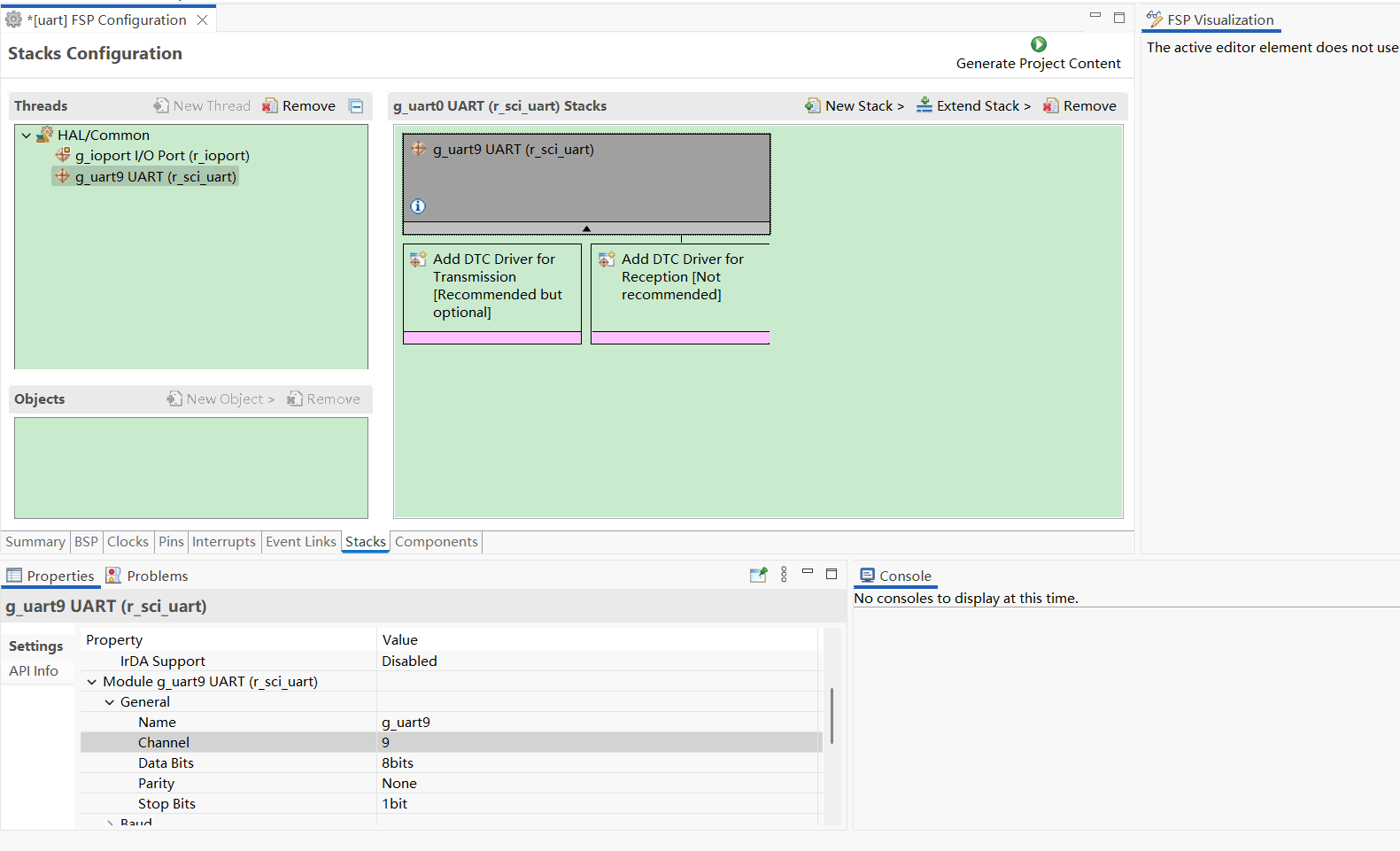Collapse the g_uart9 stack using the black triangle
The height and width of the screenshot is (851, 1400).
586,228
